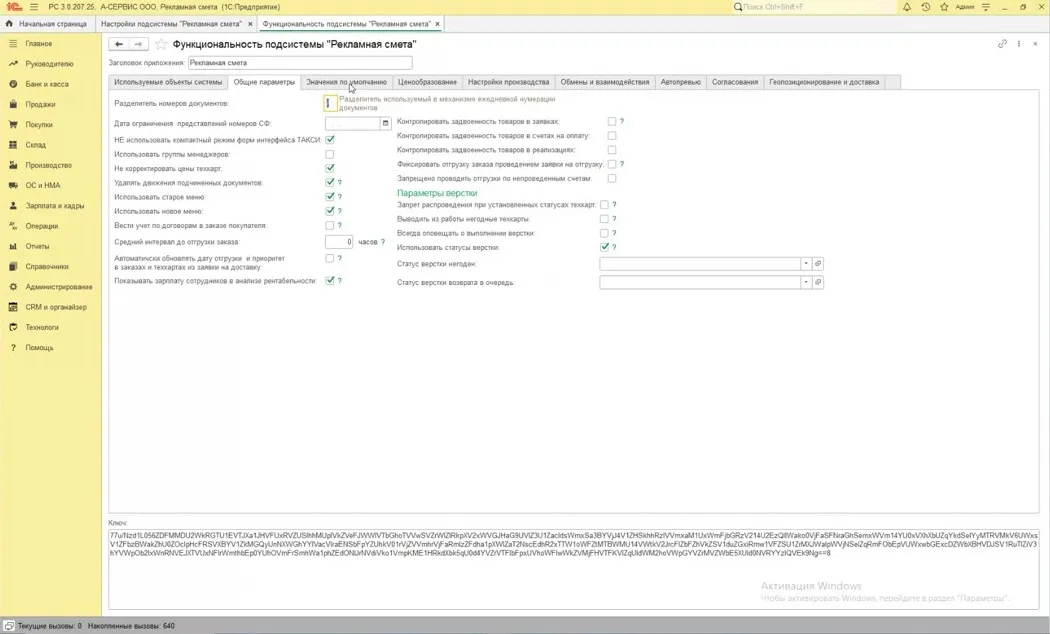The image size is (1050, 634).
Task: Open 'Администрирование' sidebar section
Action: coord(59,287)
